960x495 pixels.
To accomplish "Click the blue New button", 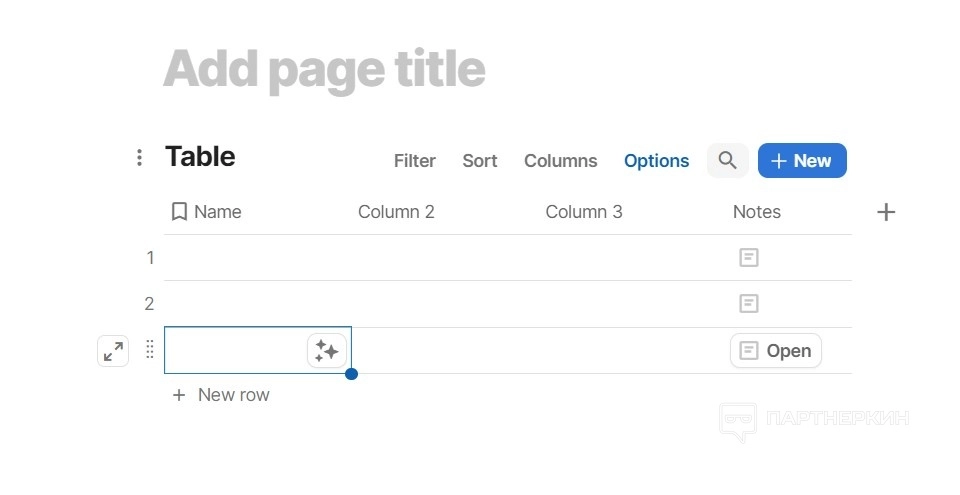I will pos(802,161).
